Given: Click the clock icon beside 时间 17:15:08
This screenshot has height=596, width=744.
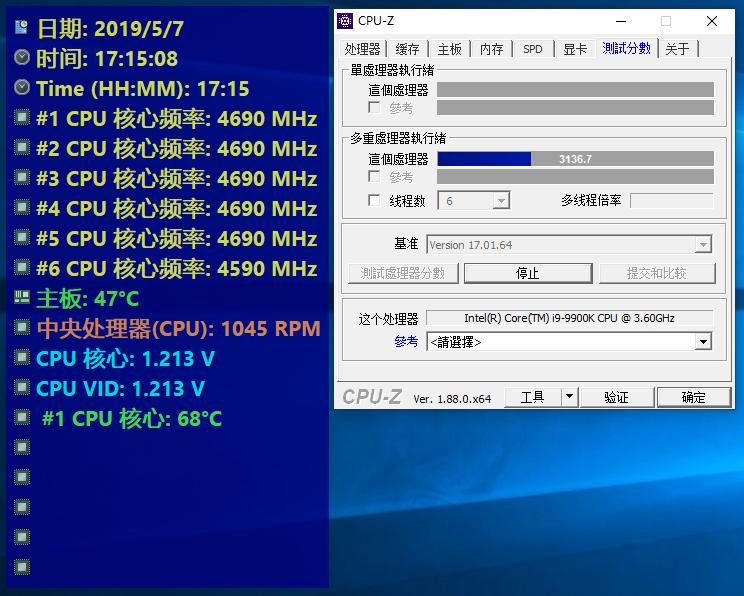Looking at the screenshot, I should click(22, 57).
